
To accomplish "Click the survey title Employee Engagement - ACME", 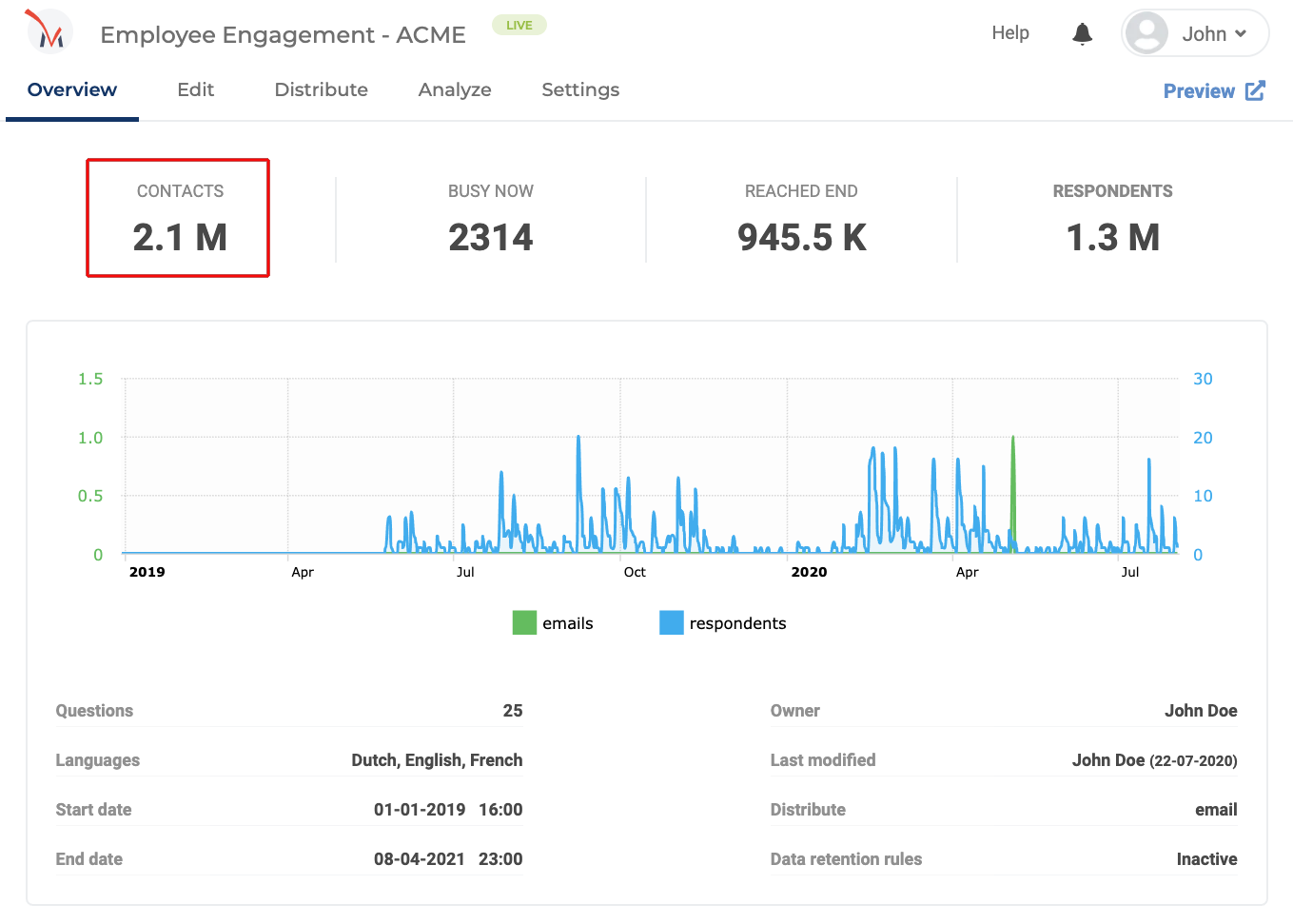I will point(284,35).
